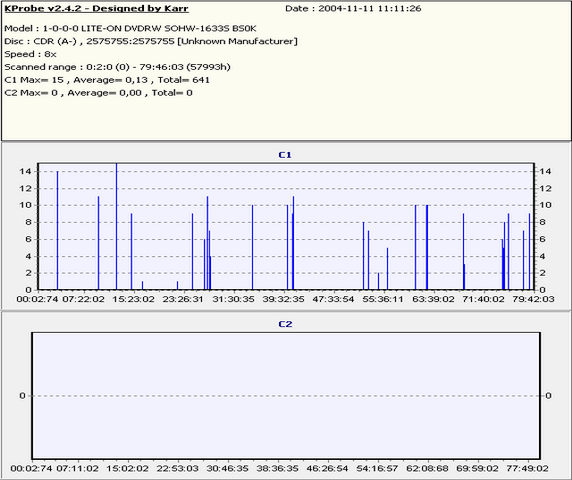The width and height of the screenshot is (572, 480).
Task: Click the 15:02:02 time label under C2 chart
Action: (127, 468)
